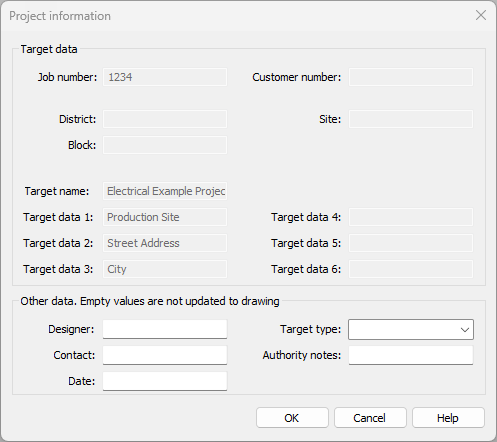Click the OK button
This screenshot has width=497, height=442.
[x=292, y=417]
